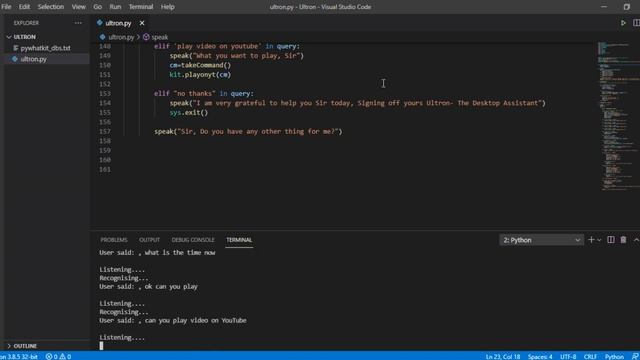This screenshot has height=360, width=640.
Task: Click the cm=takeCommand() code line
Action: (200, 65)
